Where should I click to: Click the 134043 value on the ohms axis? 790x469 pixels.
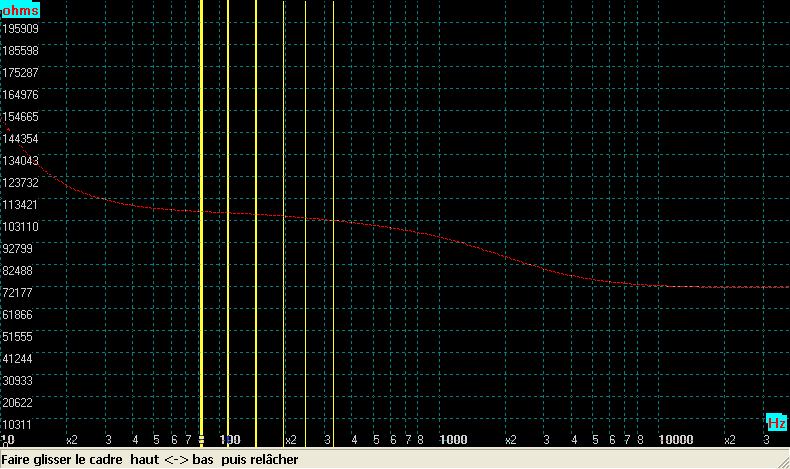coord(20,161)
